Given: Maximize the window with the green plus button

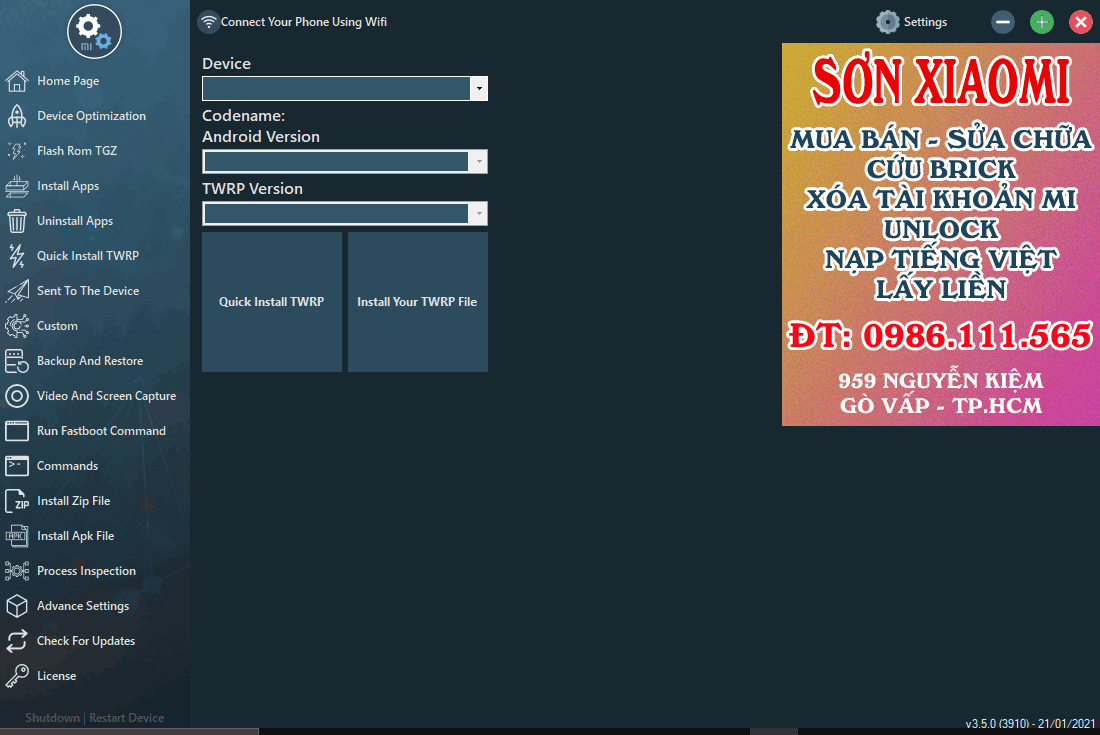Looking at the screenshot, I should [1042, 22].
